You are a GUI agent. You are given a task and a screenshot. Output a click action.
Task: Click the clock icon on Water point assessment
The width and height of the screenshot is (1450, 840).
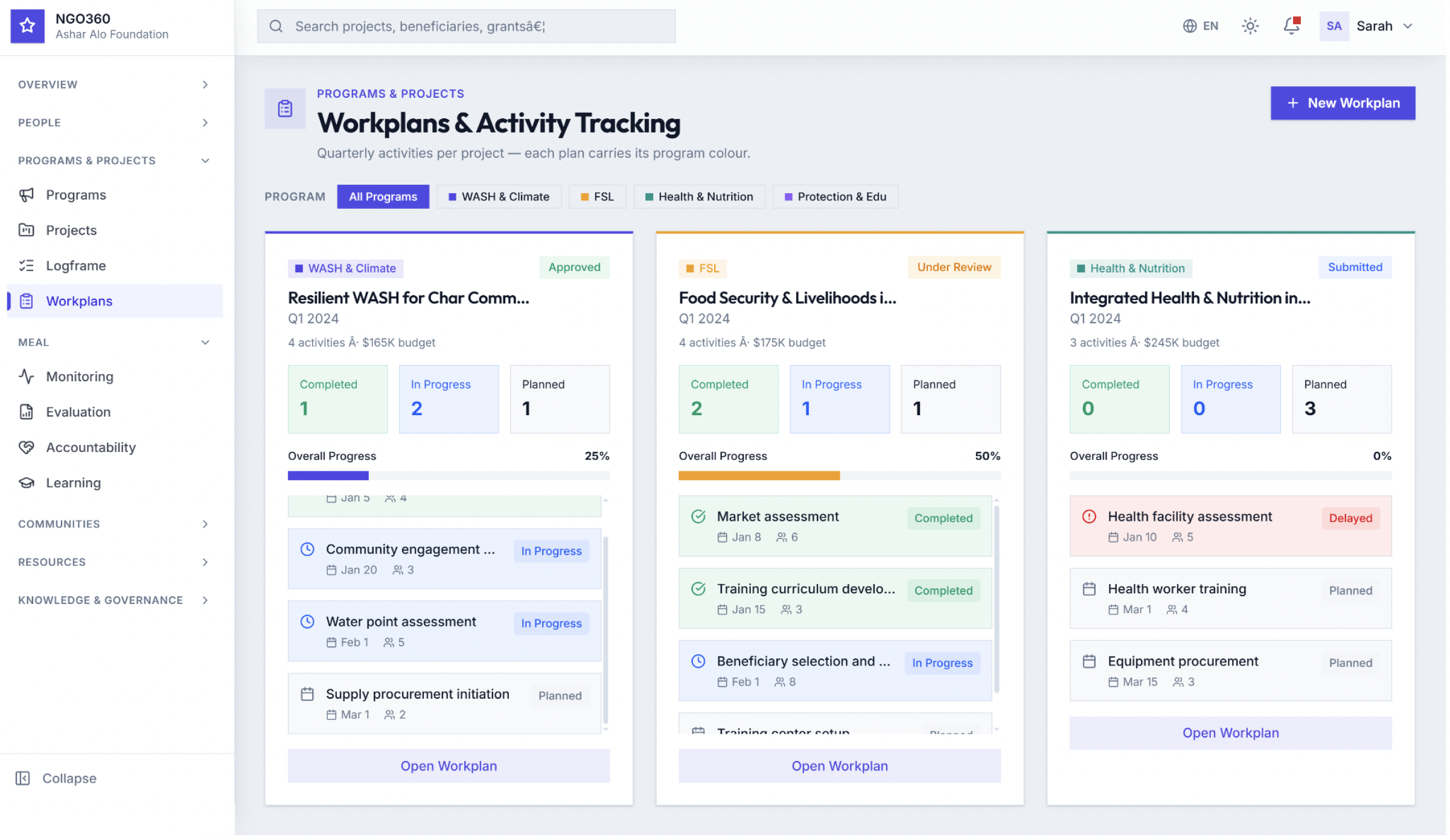tap(308, 623)
